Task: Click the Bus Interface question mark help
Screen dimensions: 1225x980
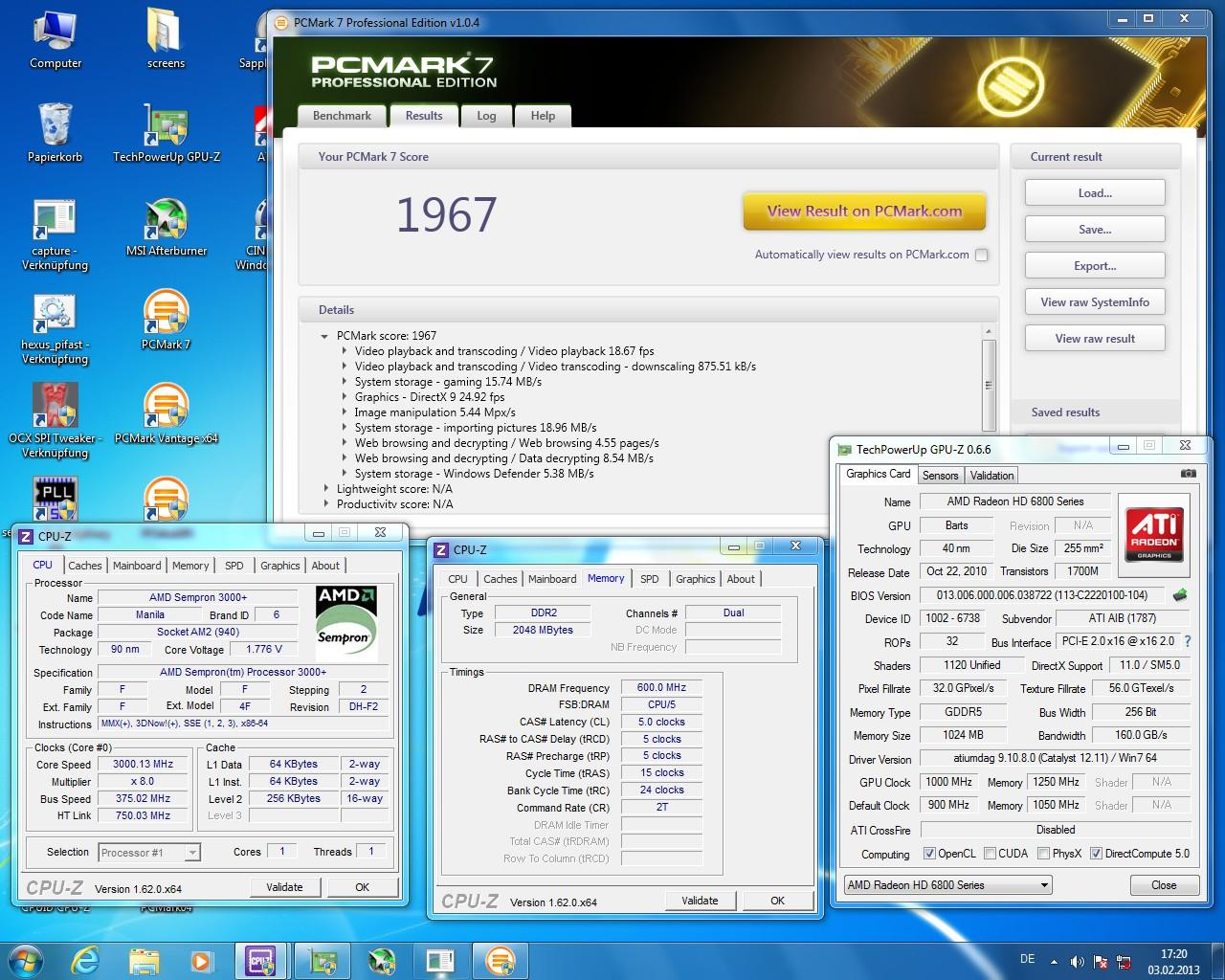Action: click(1188, 641)
